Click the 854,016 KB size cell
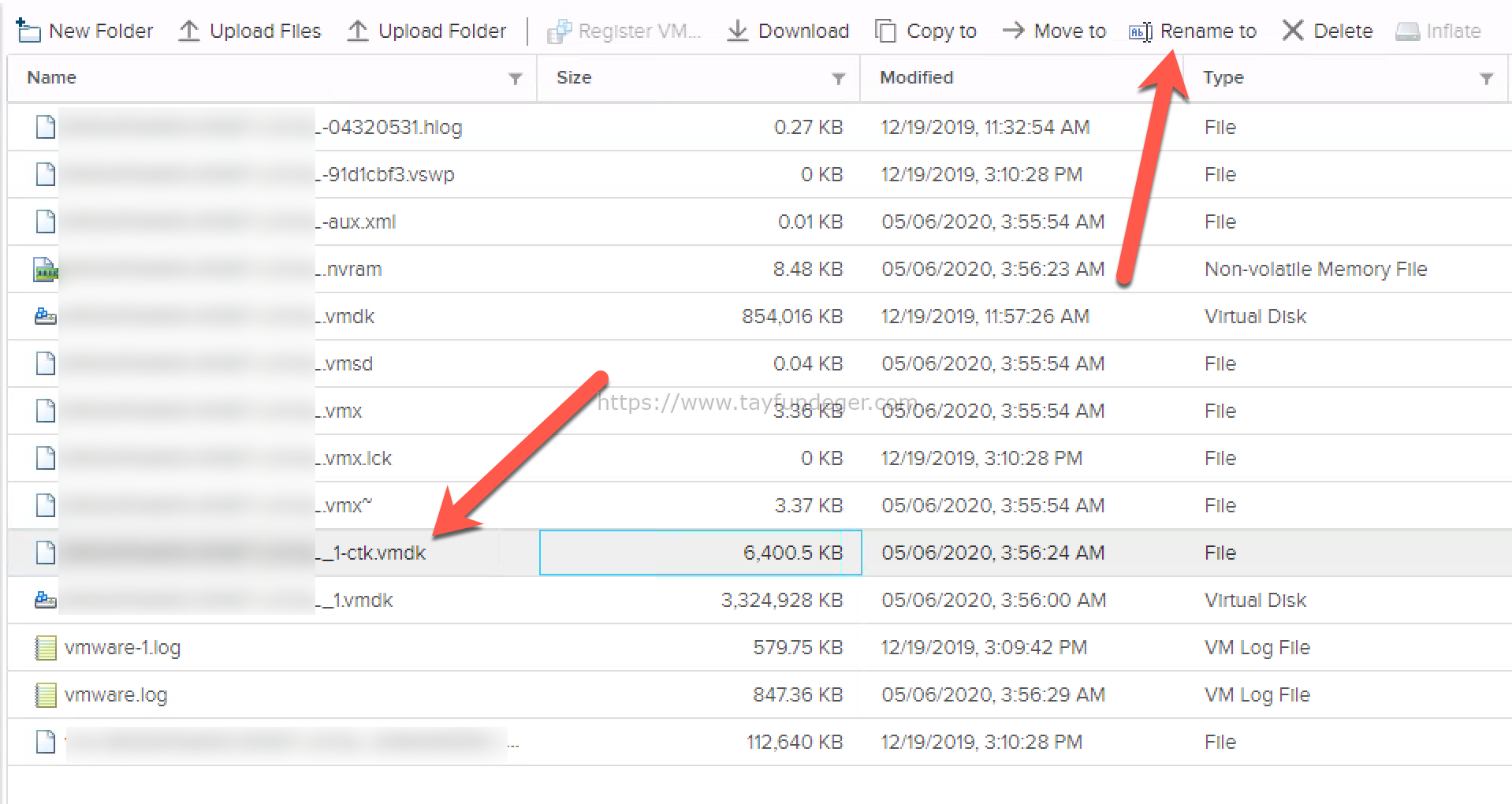This screenshot has height=804, width=1512. (791, 316)
